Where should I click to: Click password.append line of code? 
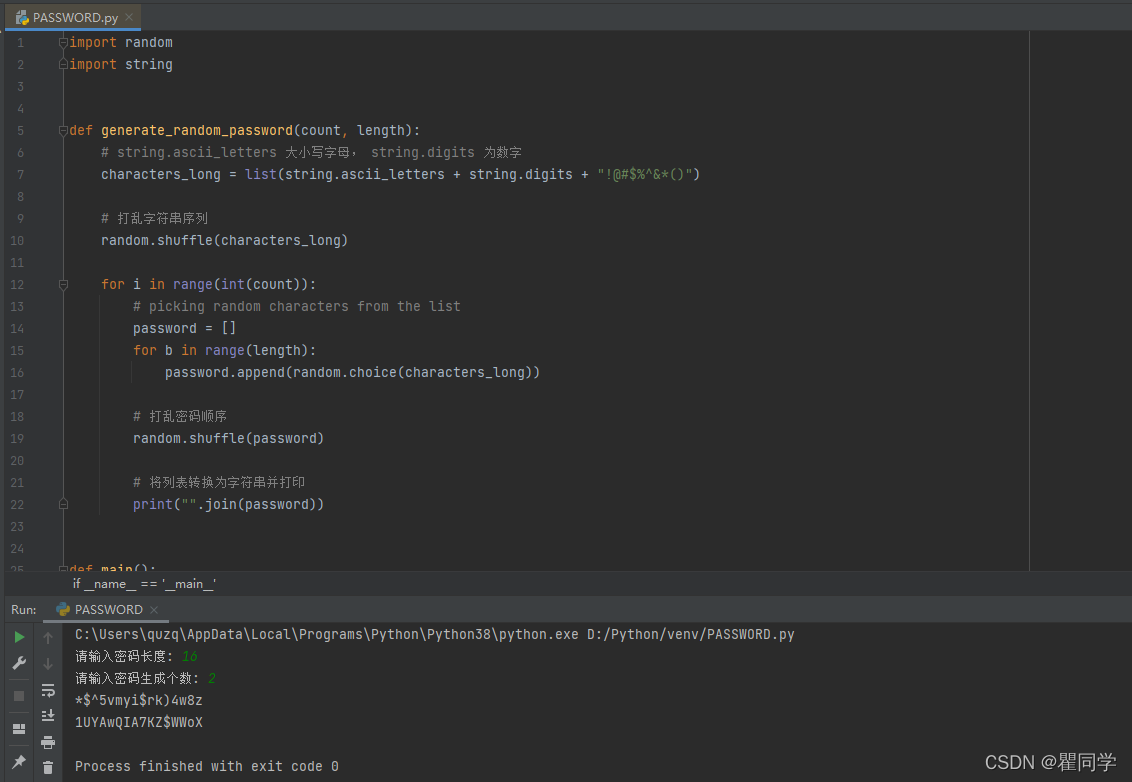352,373
